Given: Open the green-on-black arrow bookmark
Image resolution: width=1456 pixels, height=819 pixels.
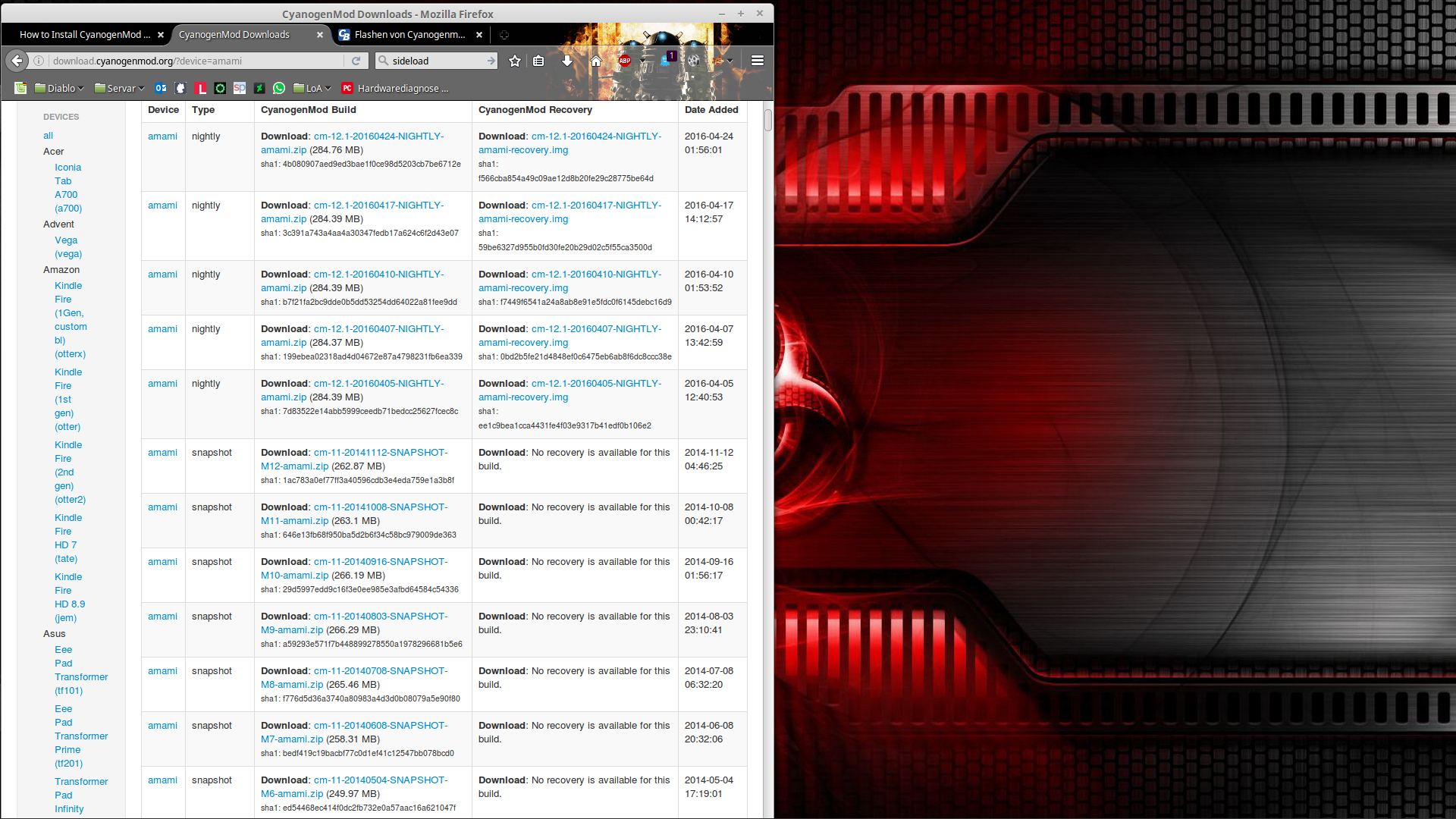Looking at the screenshot, I should coord(259,88).
